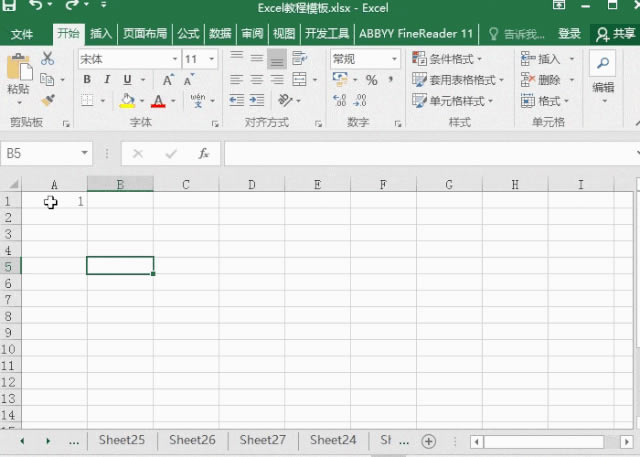Set middle vertical alignment
The image size is (640, 457).
coord(257,58)
